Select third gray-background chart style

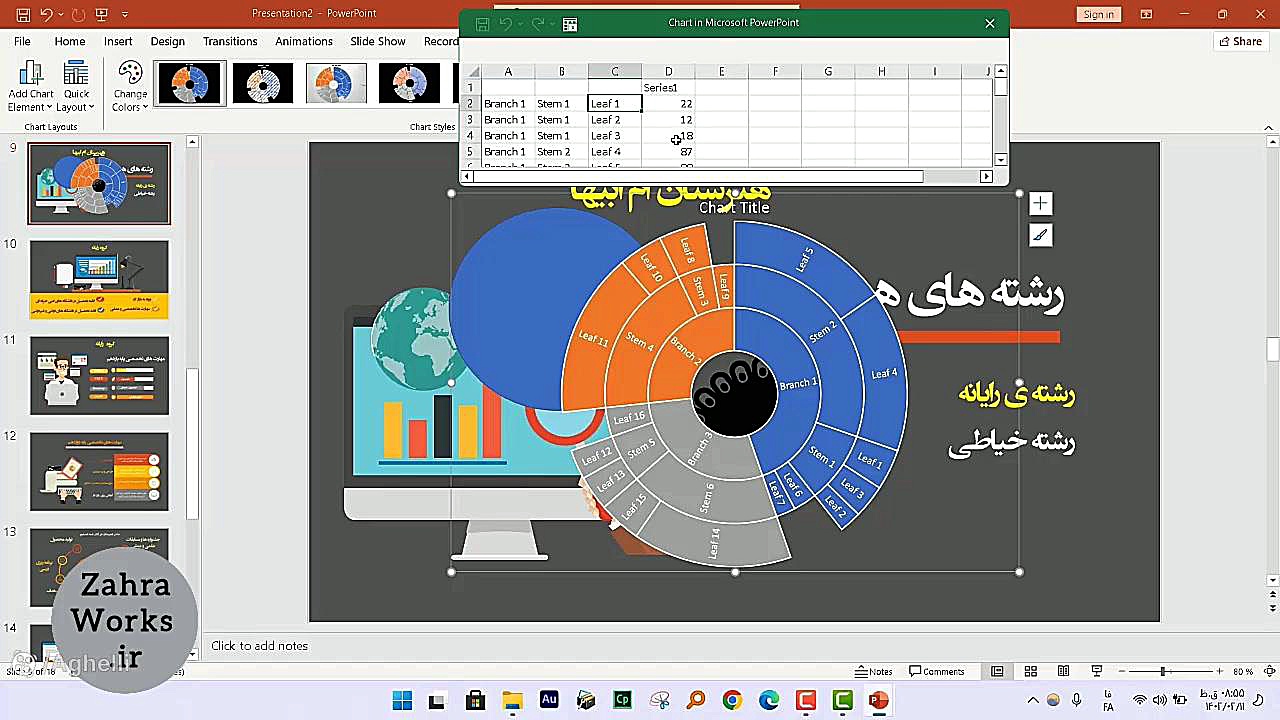coord(336,83)
